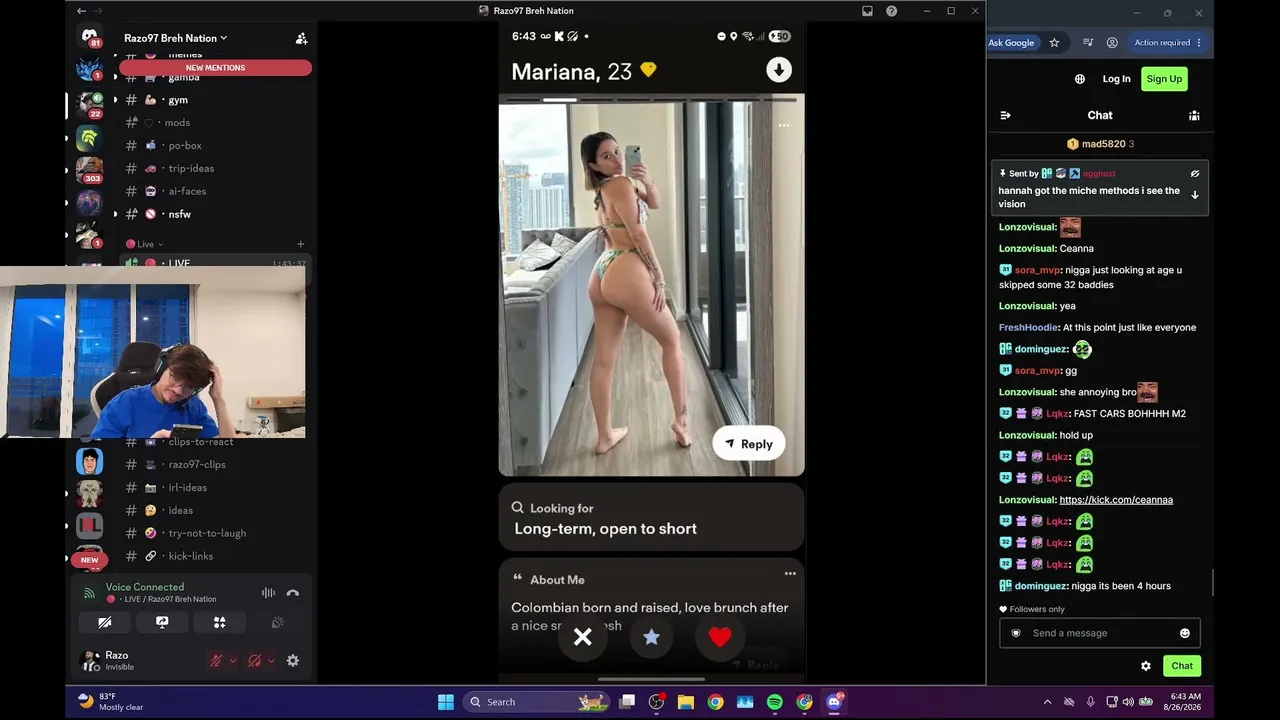The height and width of the screenshot is (720, 1280).
Task: Open the irl-ideas channel
Action: tap(217, 487)
